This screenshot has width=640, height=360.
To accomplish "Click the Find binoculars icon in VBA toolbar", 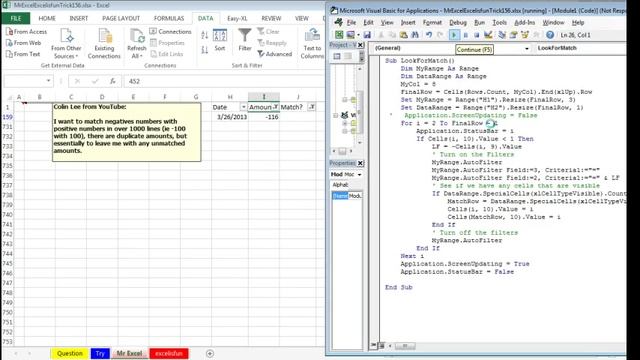I will 415,35.
